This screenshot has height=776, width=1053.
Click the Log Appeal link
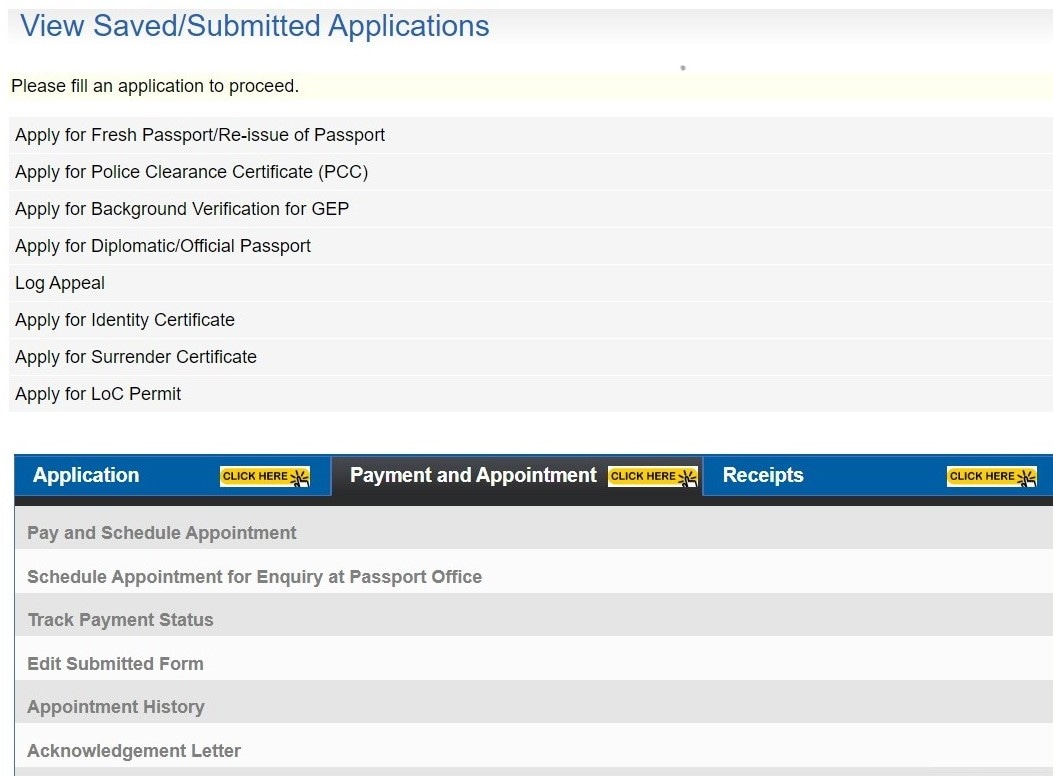click(x=60, y=283)
